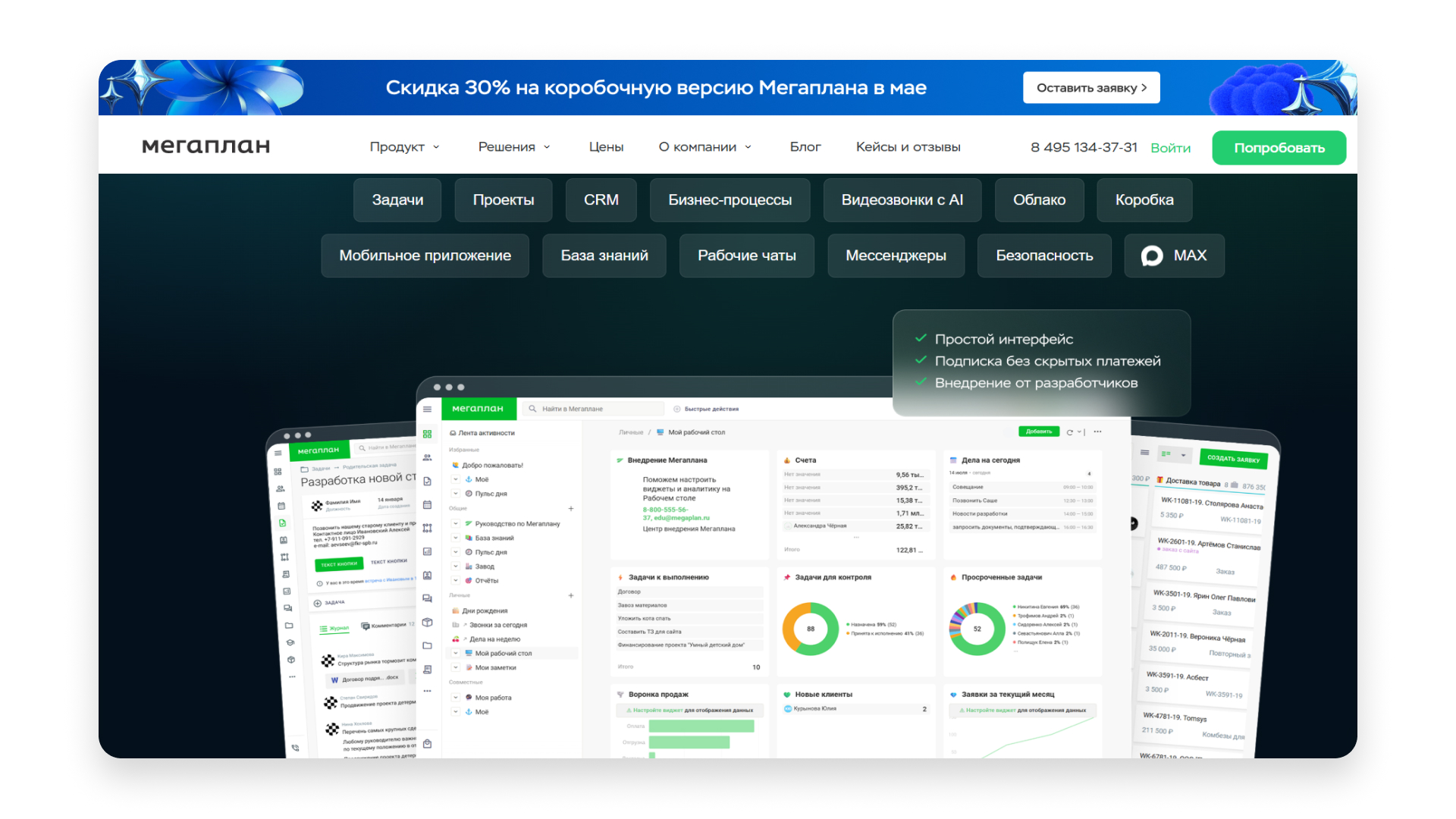
Task: Select the Видеозвонки с AI tab
Action: coord(902,200)
